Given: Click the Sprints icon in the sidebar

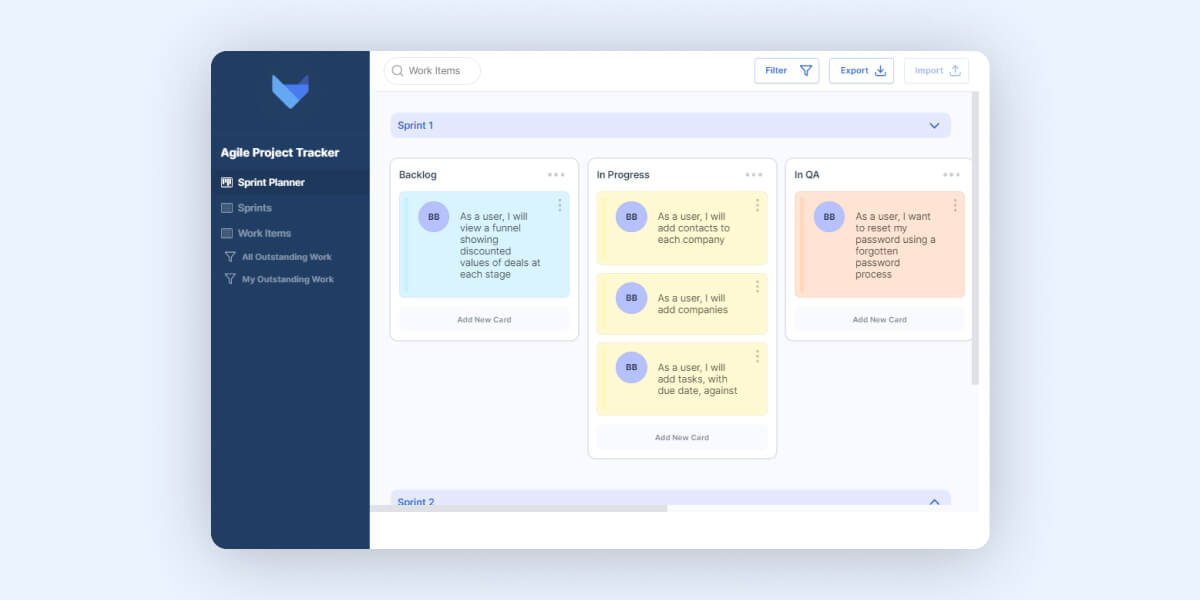Looking at the screenshot, I should coord(227,208).
